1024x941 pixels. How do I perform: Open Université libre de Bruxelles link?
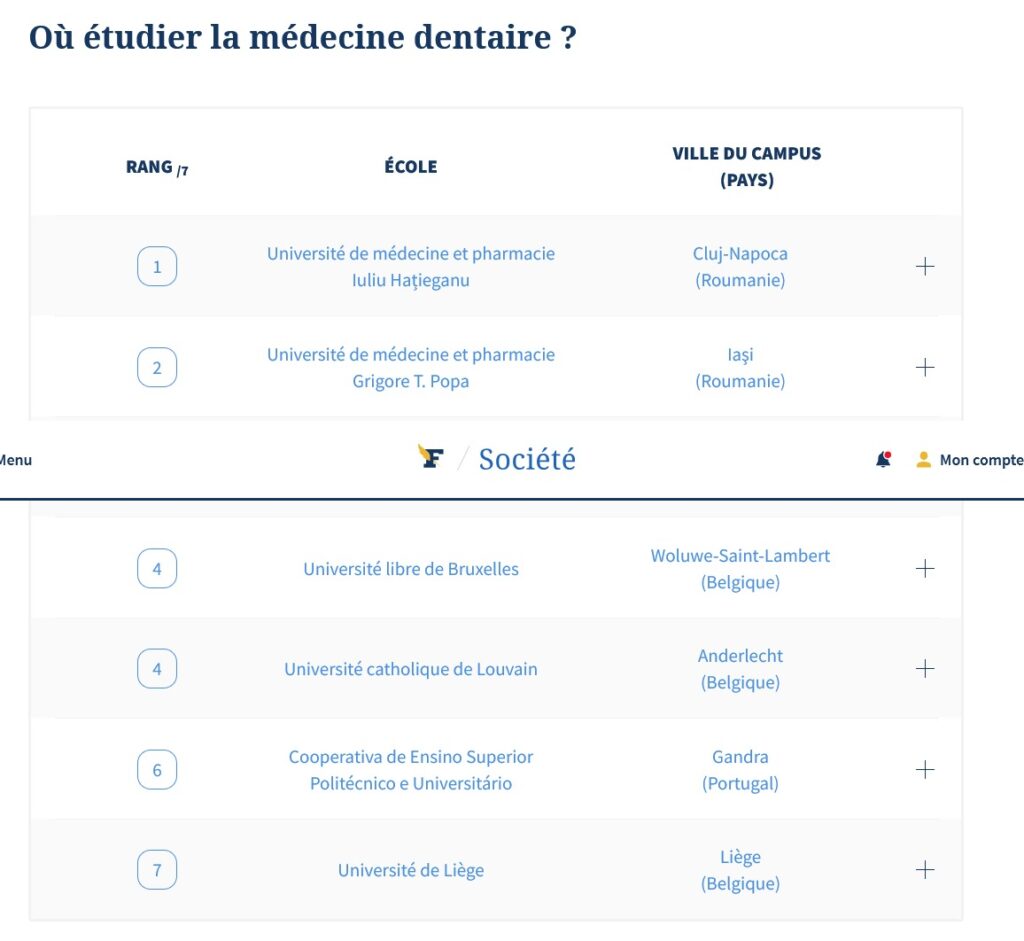[x=410, y=569]
